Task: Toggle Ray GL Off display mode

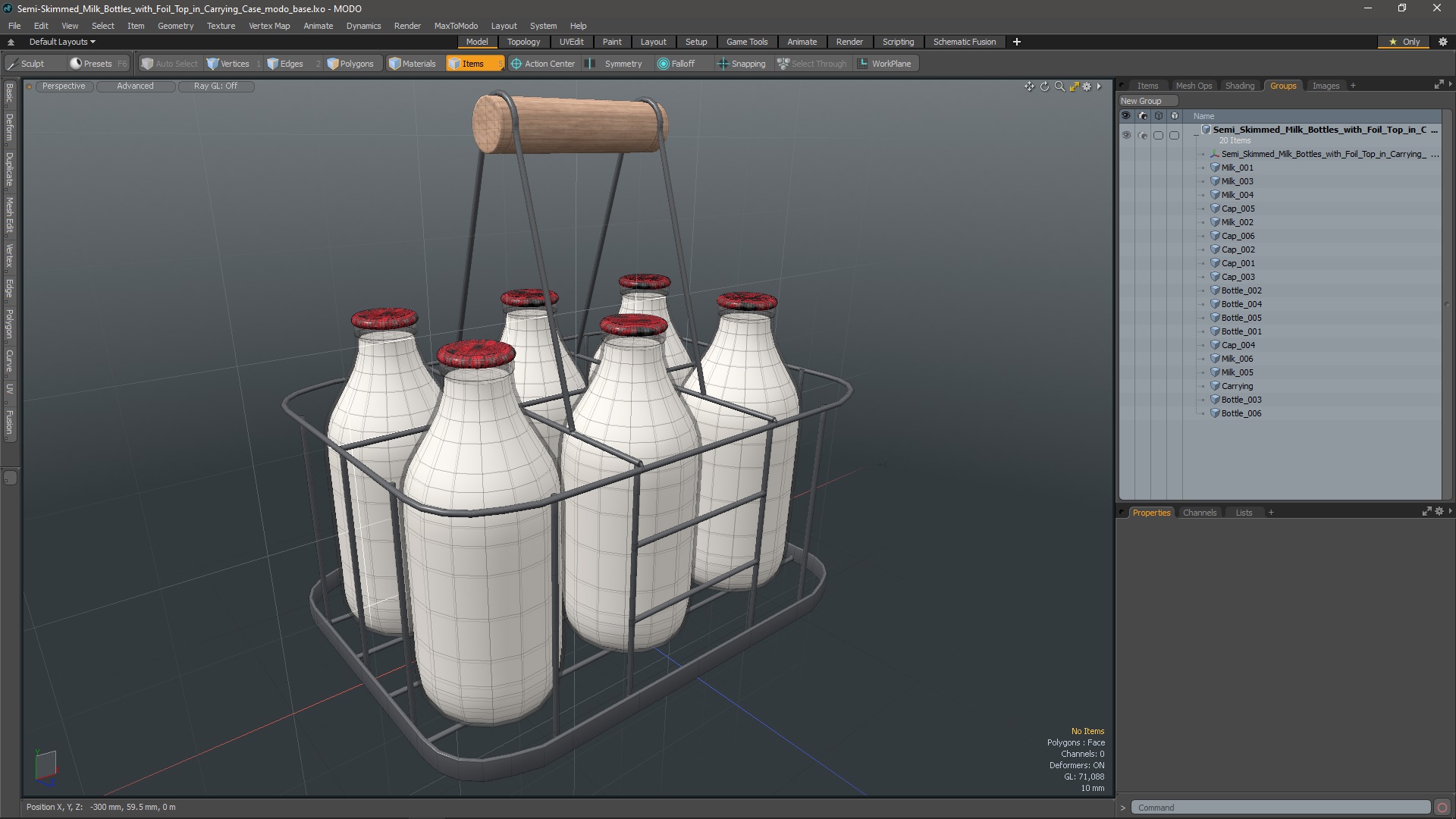Action: (x=215, y=86)
